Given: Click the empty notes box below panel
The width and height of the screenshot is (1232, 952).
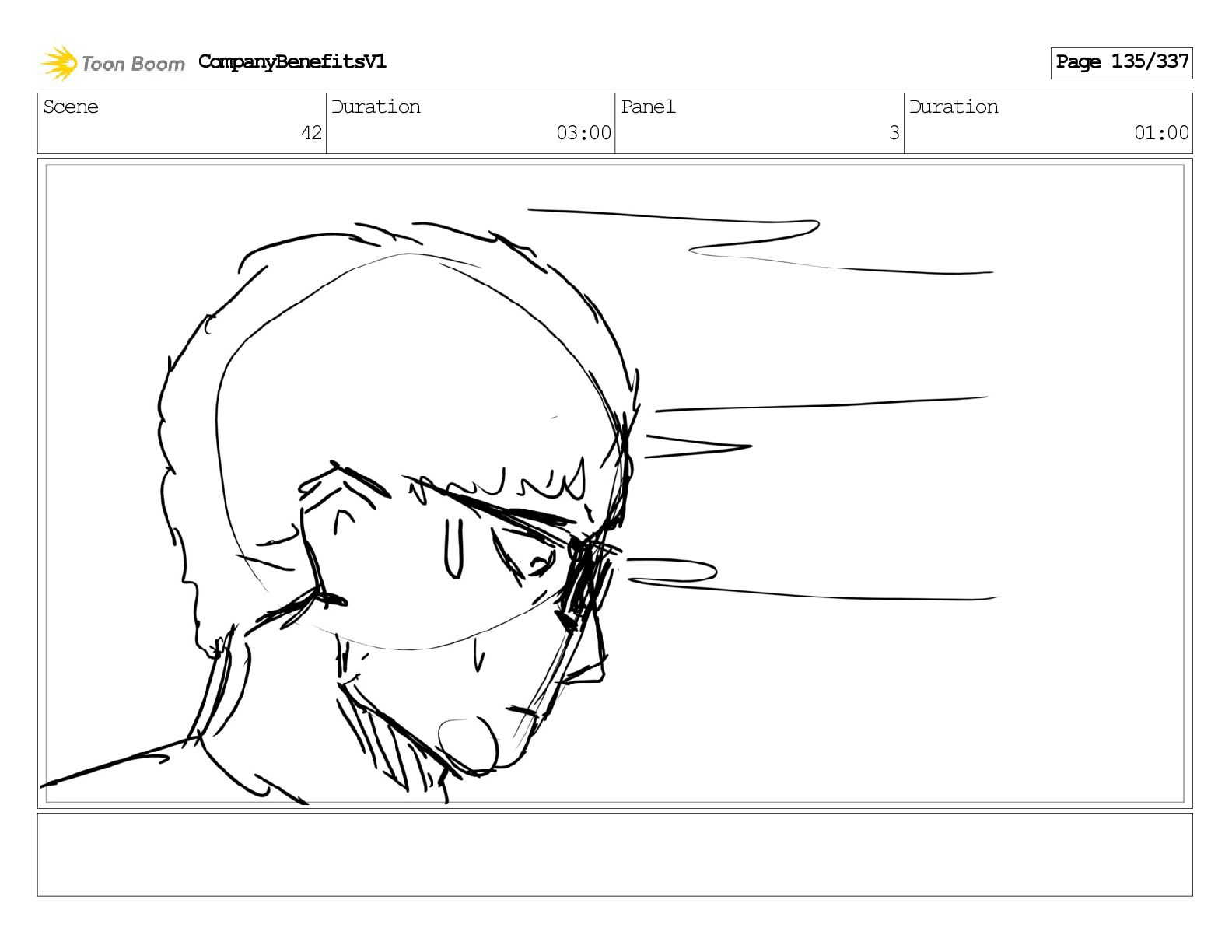Looking at the screenshot, I should 614,854.
